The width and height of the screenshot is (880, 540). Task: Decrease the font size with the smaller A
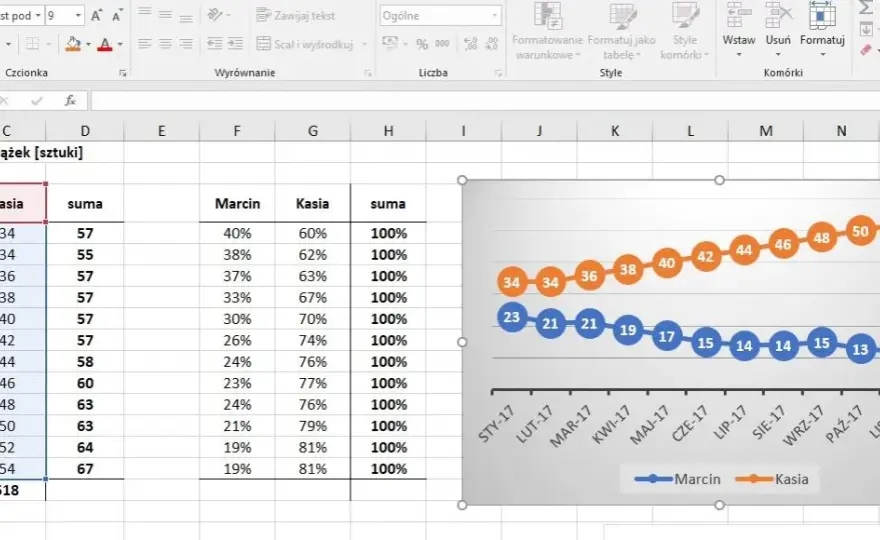pyautogui.click(x=117, y=16)
